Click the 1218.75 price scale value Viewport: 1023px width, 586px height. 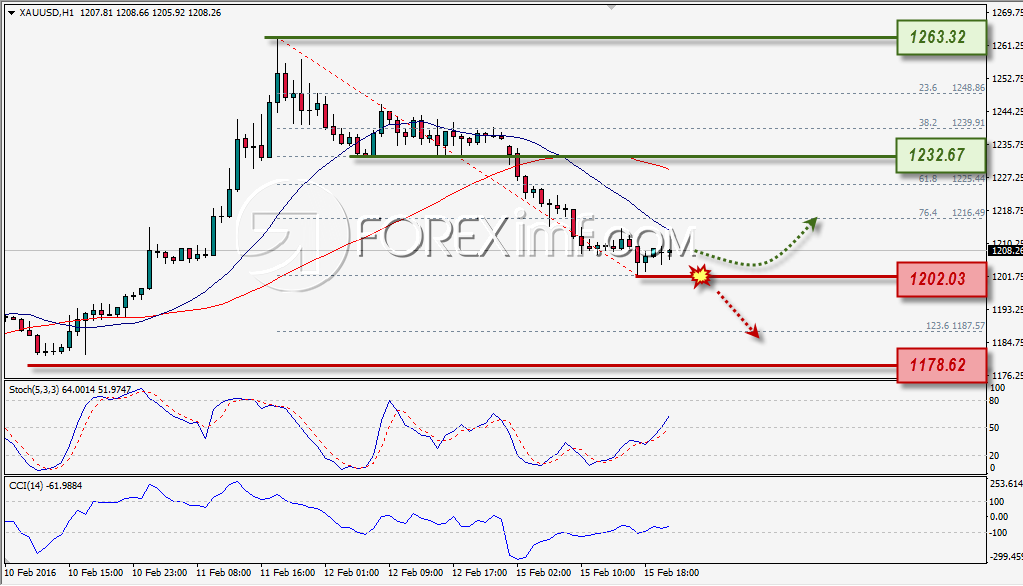1007,211
